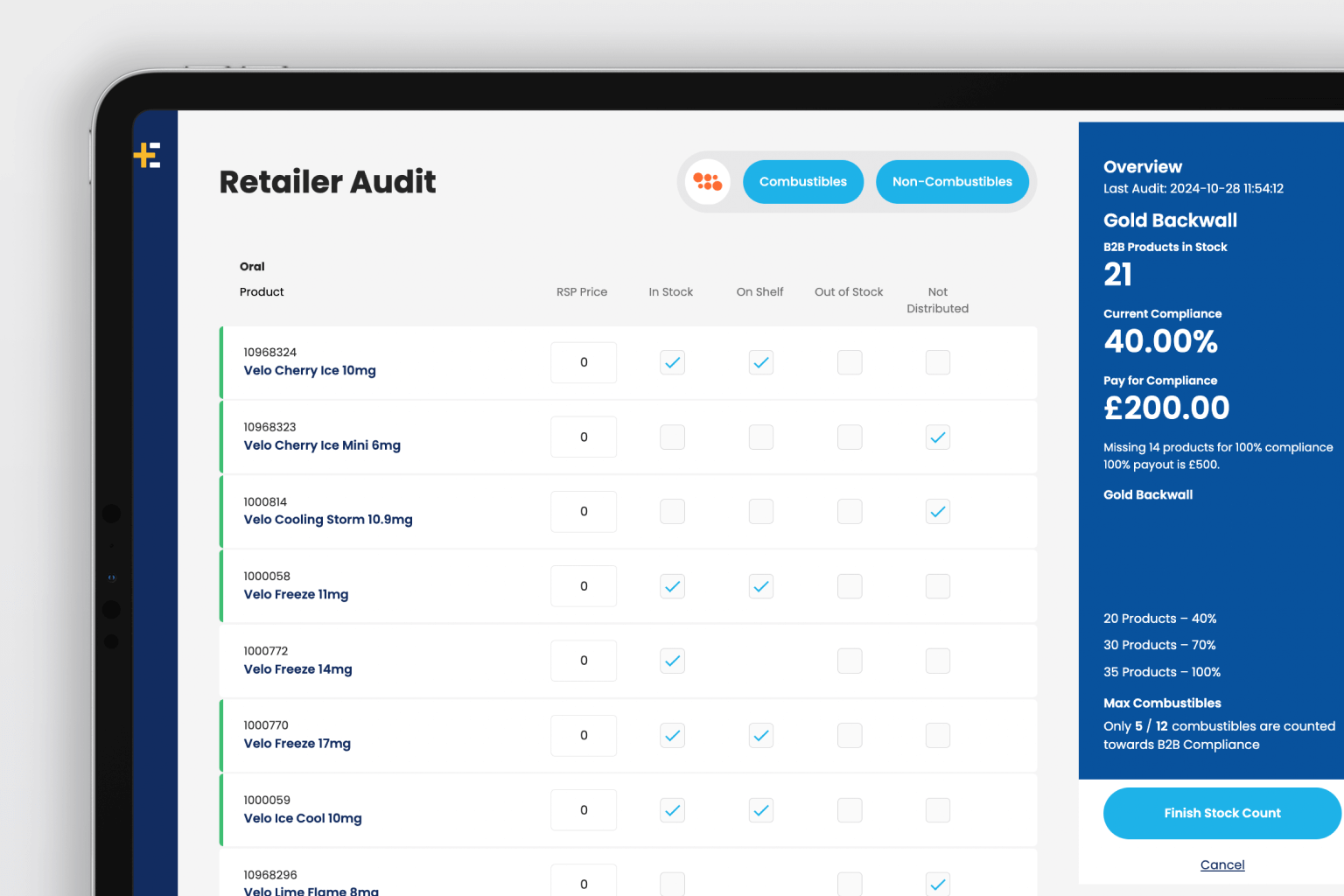Uncheck On Shelf for Velo Ice Cool 10mg

tap(761, 810)
